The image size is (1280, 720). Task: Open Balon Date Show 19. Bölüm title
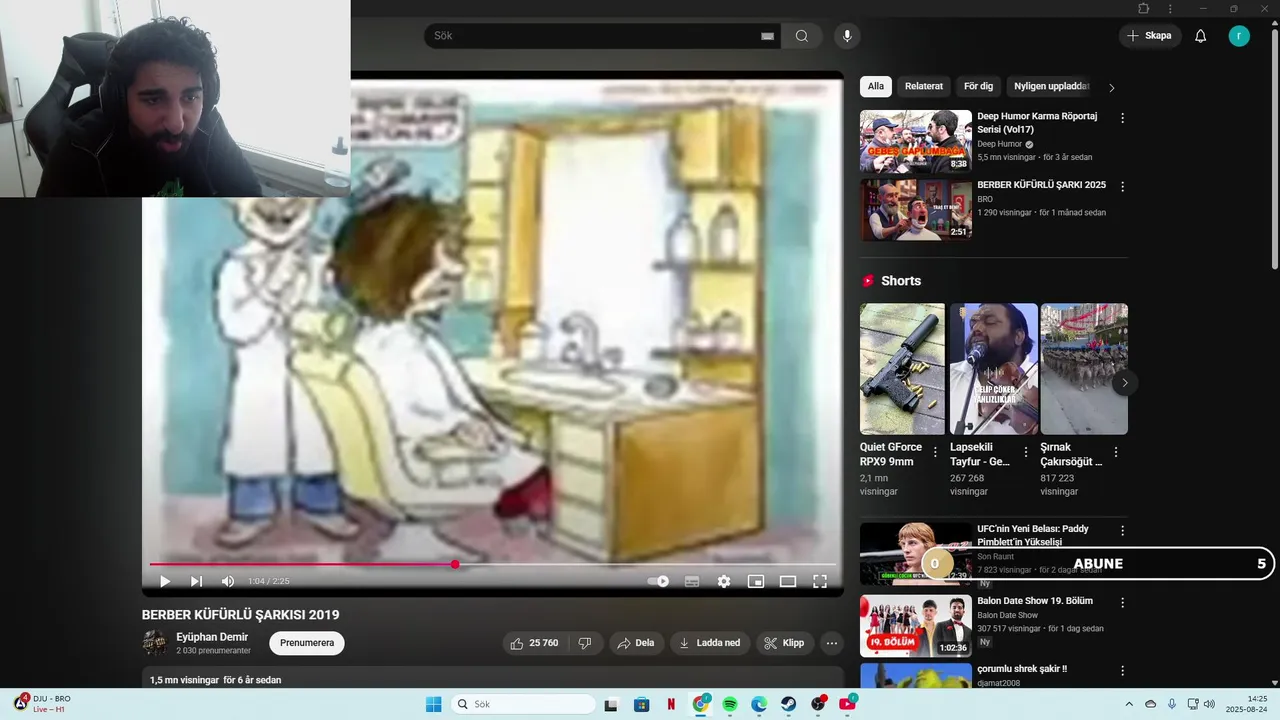pos(1035,601)
